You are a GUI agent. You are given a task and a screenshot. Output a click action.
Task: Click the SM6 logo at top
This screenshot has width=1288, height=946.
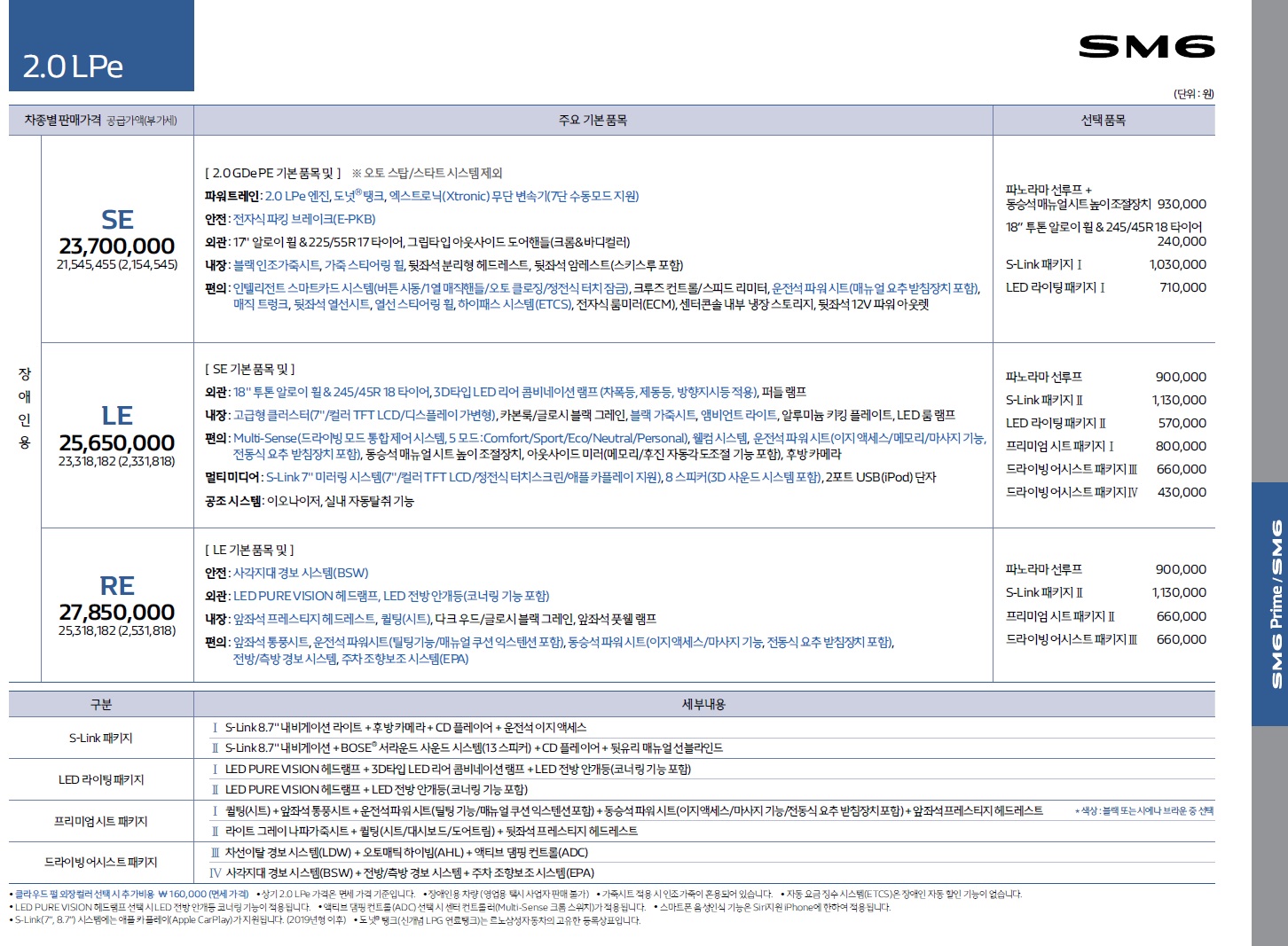1146,47
